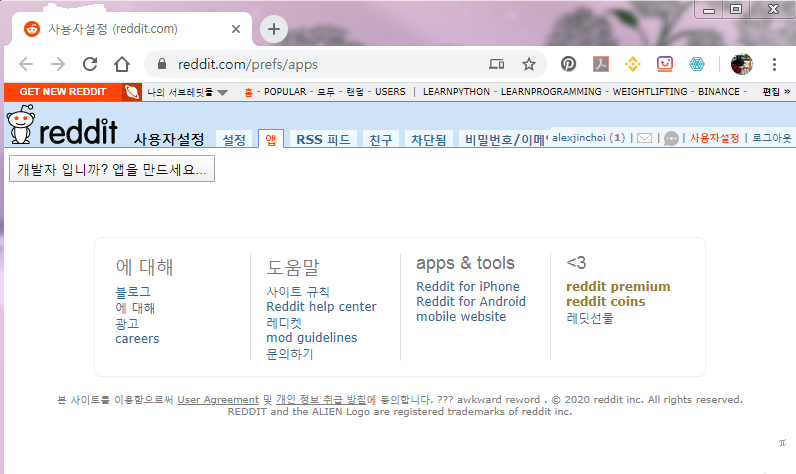This screenshot has height=474, width=796.
Task: Expand subreddit bar with the » arrow
Action: pos(787,91)
